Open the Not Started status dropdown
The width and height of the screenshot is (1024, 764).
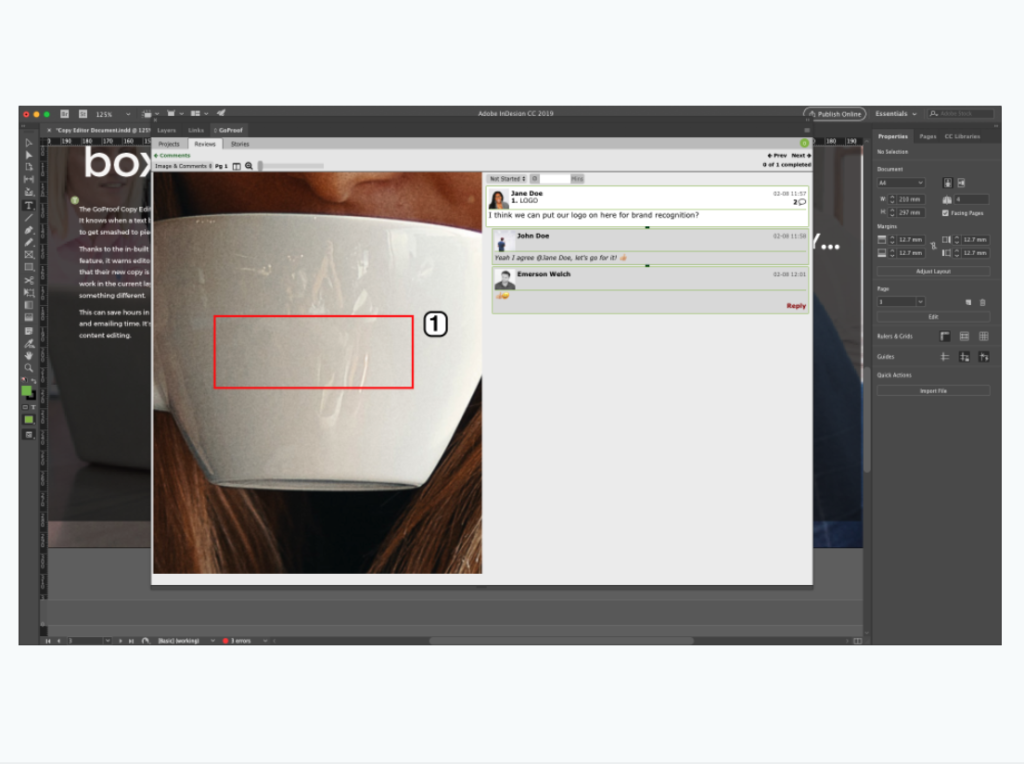(x=505, y=178)
